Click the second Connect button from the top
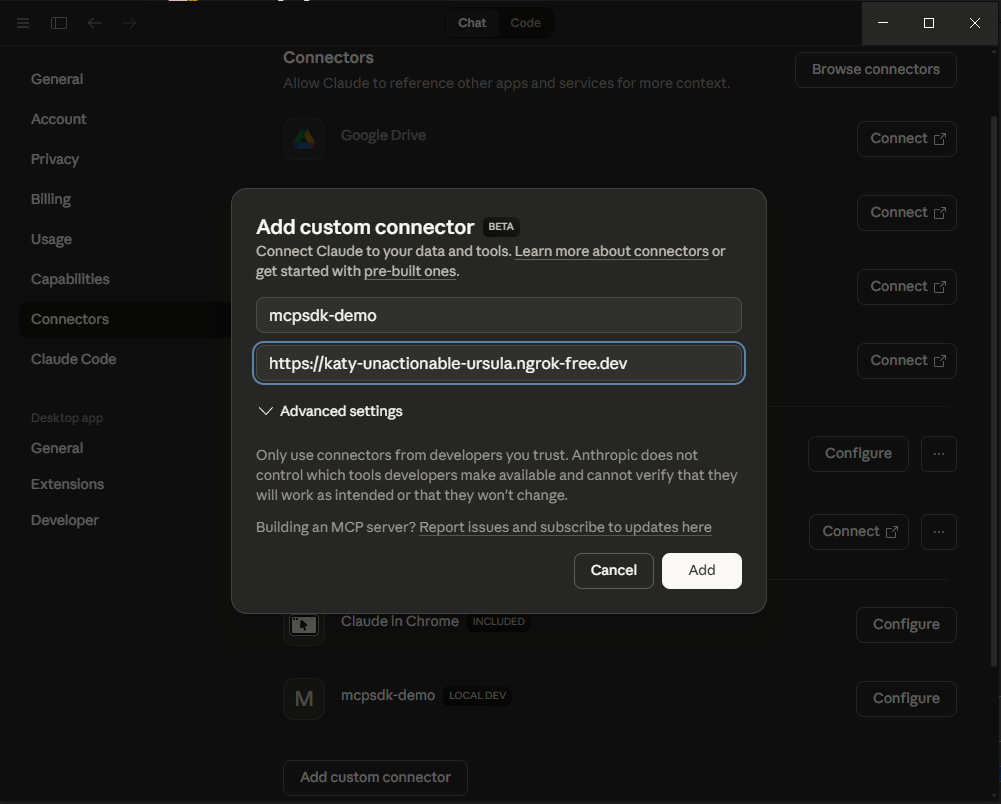 907,213
